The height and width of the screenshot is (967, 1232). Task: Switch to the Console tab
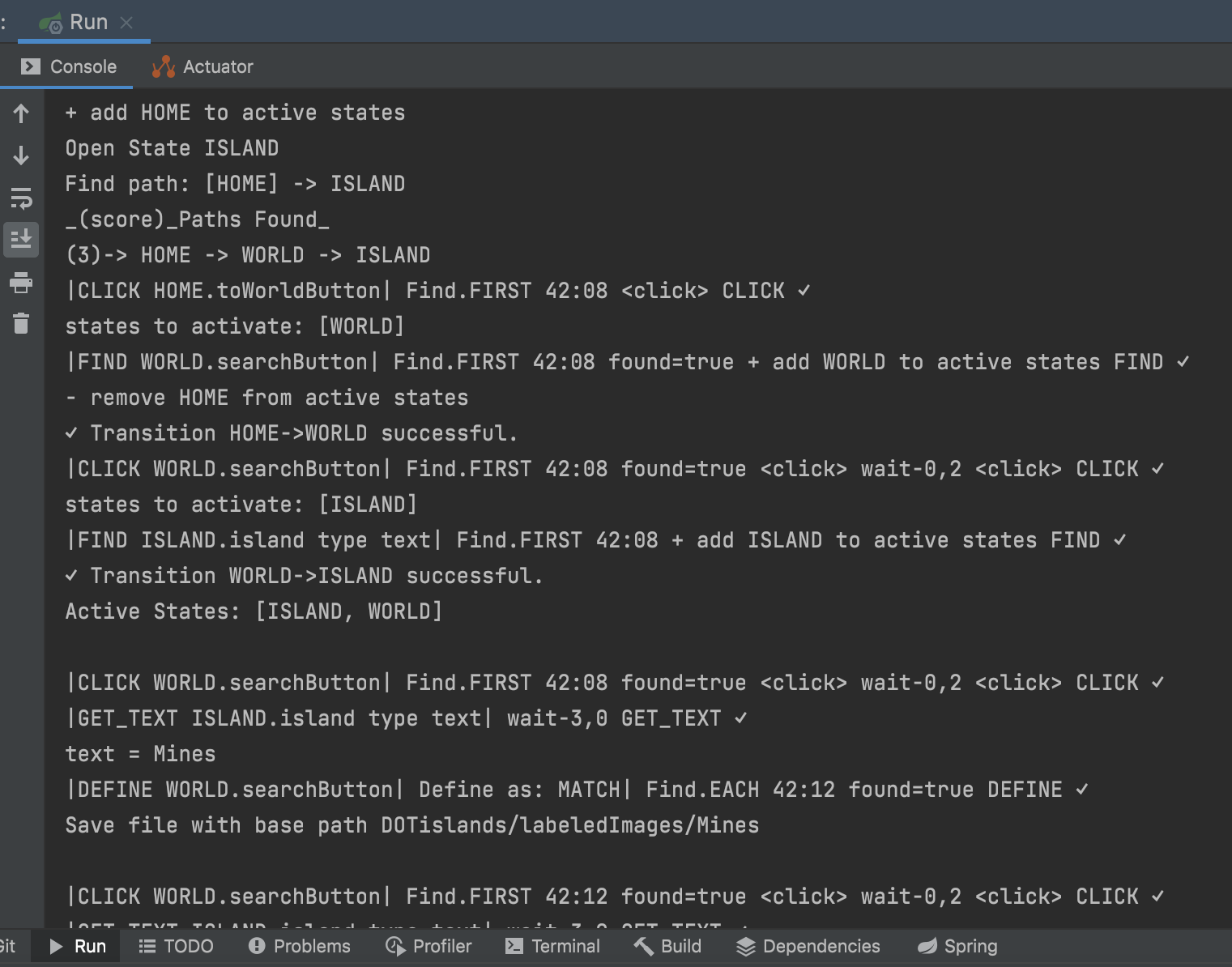tap(68, 66)
